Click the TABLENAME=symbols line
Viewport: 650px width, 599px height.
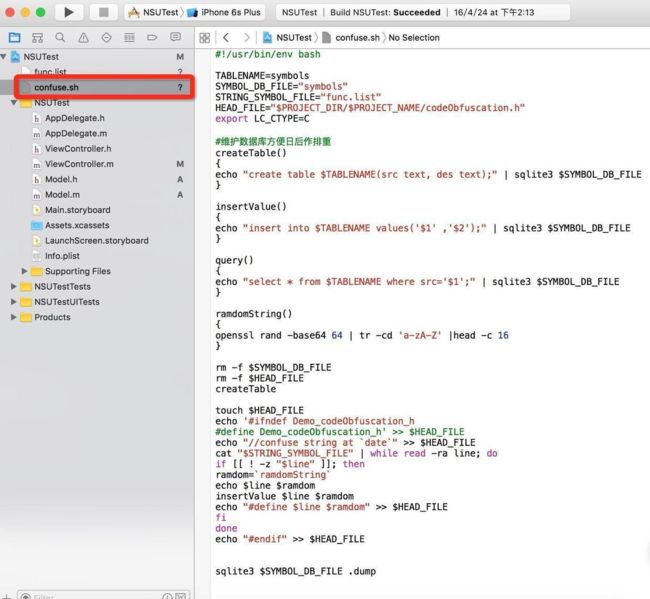262,76
